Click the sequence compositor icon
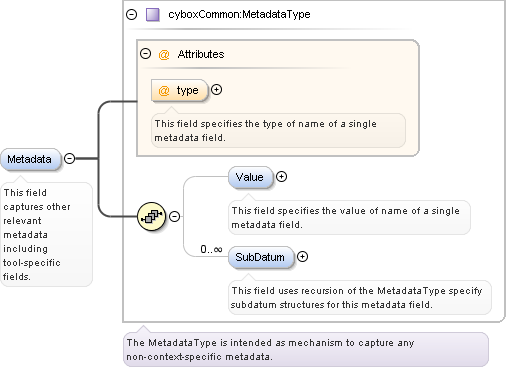The image size is (507, 370). 152,216
